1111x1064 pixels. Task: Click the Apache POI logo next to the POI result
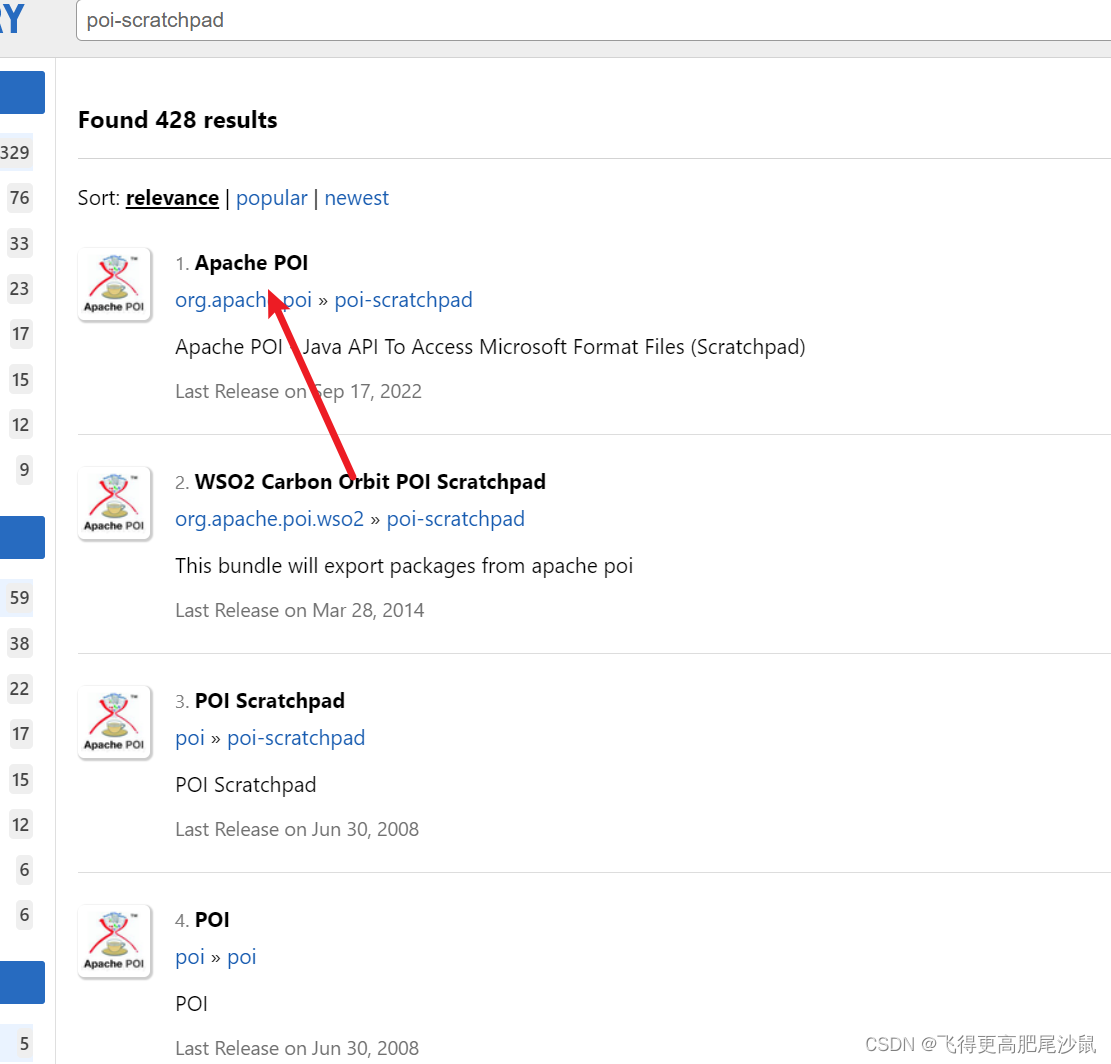coord(114,941)
